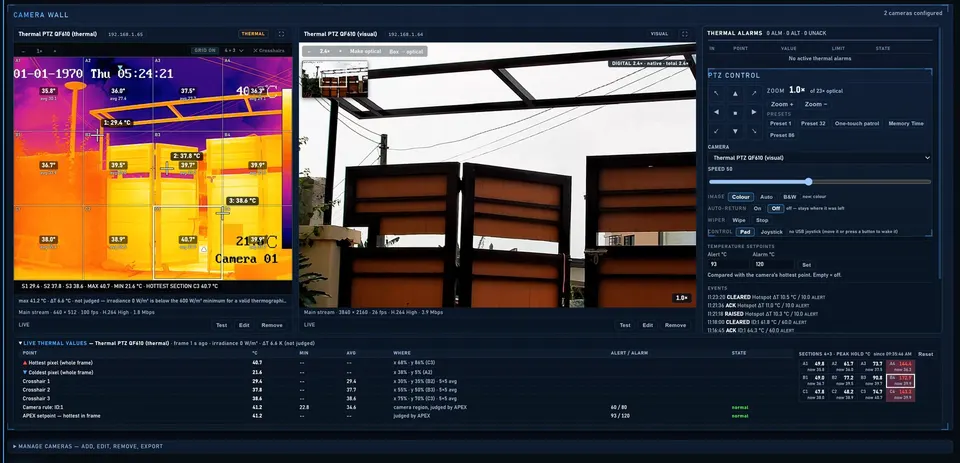Edit the visual camera
Viewport: 960px width, 463px height.
[x=648, y=325]
